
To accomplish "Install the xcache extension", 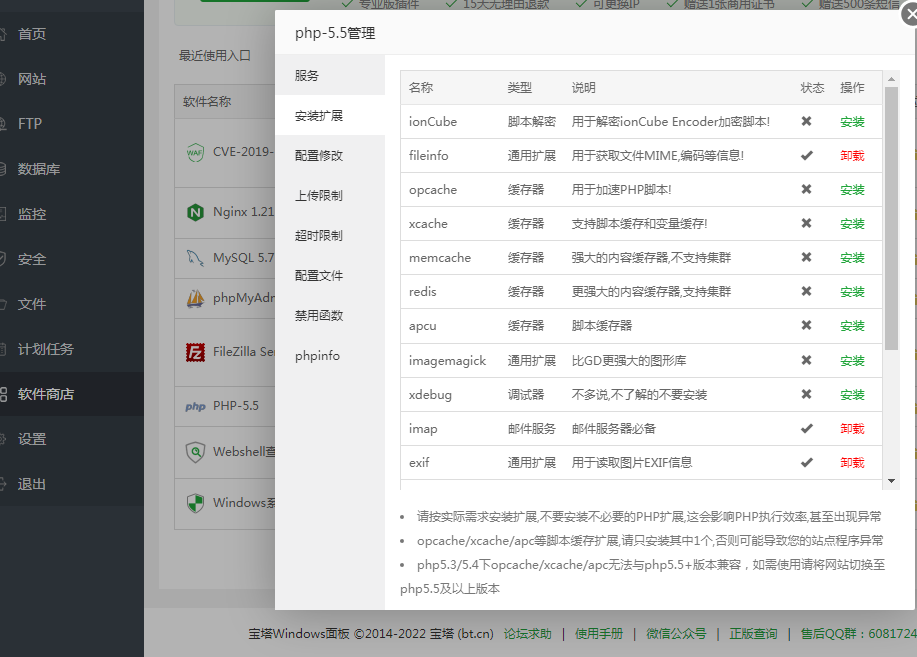I will point(852,223).
